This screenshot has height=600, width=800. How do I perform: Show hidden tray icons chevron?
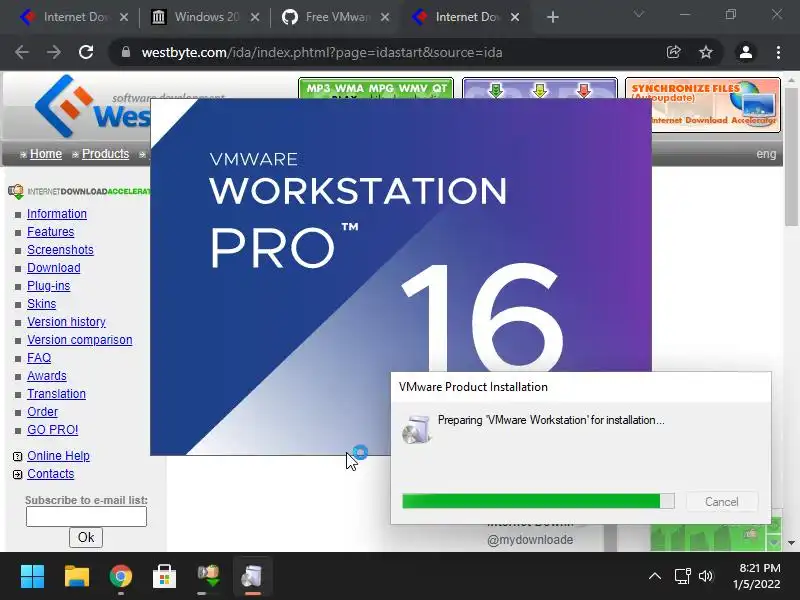(655, 577)
